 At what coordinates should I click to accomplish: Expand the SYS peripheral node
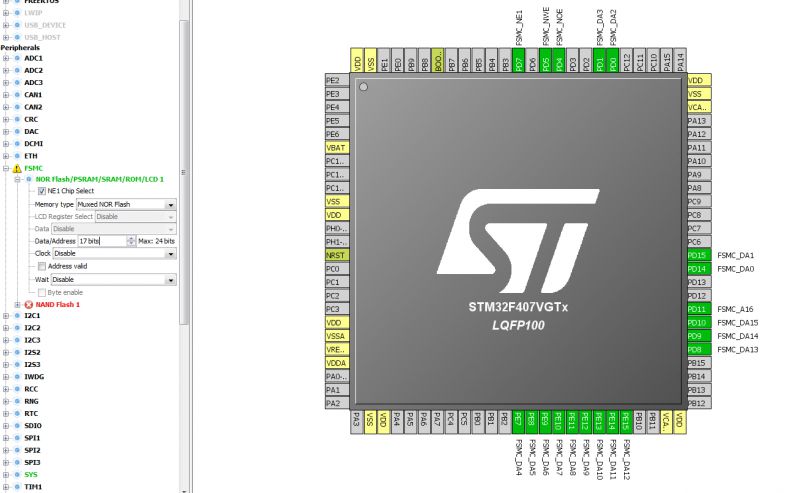(x=6, y=475)
